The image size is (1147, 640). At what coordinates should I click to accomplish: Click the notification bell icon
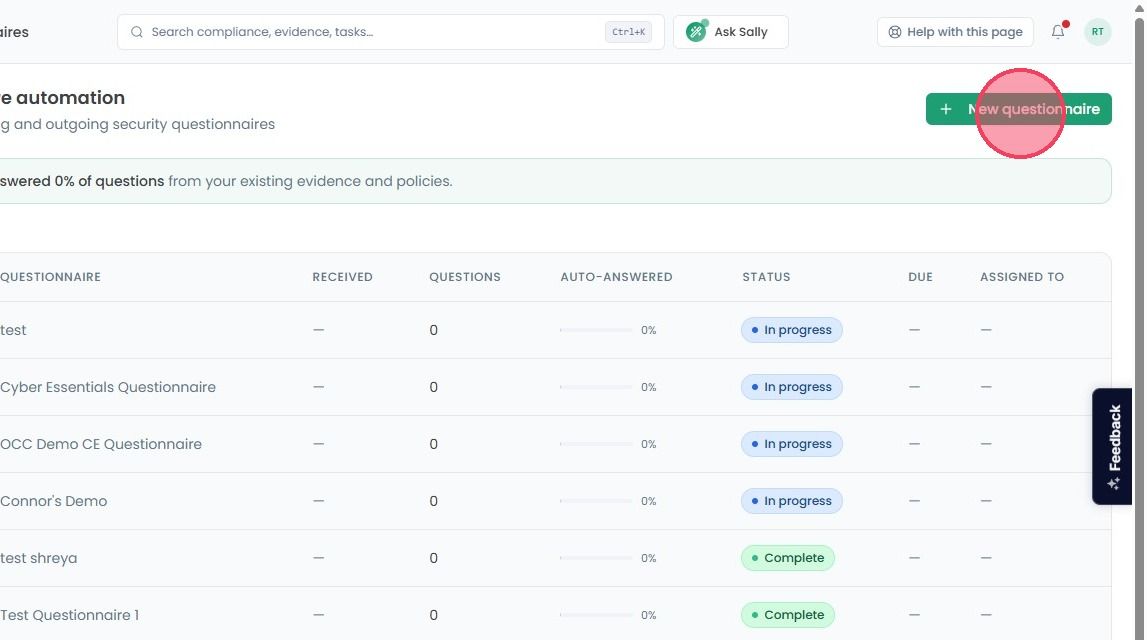tap(1058, 31)
